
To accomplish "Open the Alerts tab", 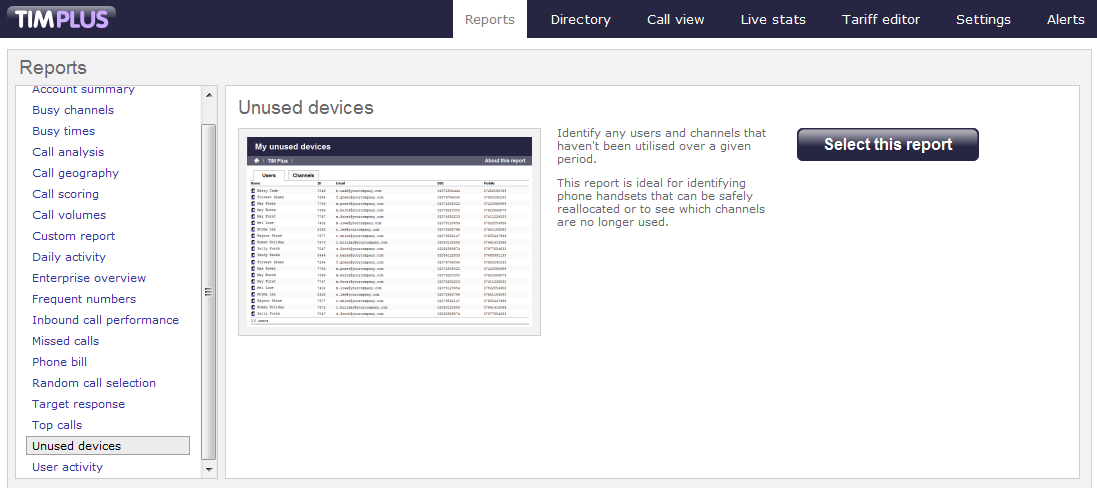I will [1065, 19].
